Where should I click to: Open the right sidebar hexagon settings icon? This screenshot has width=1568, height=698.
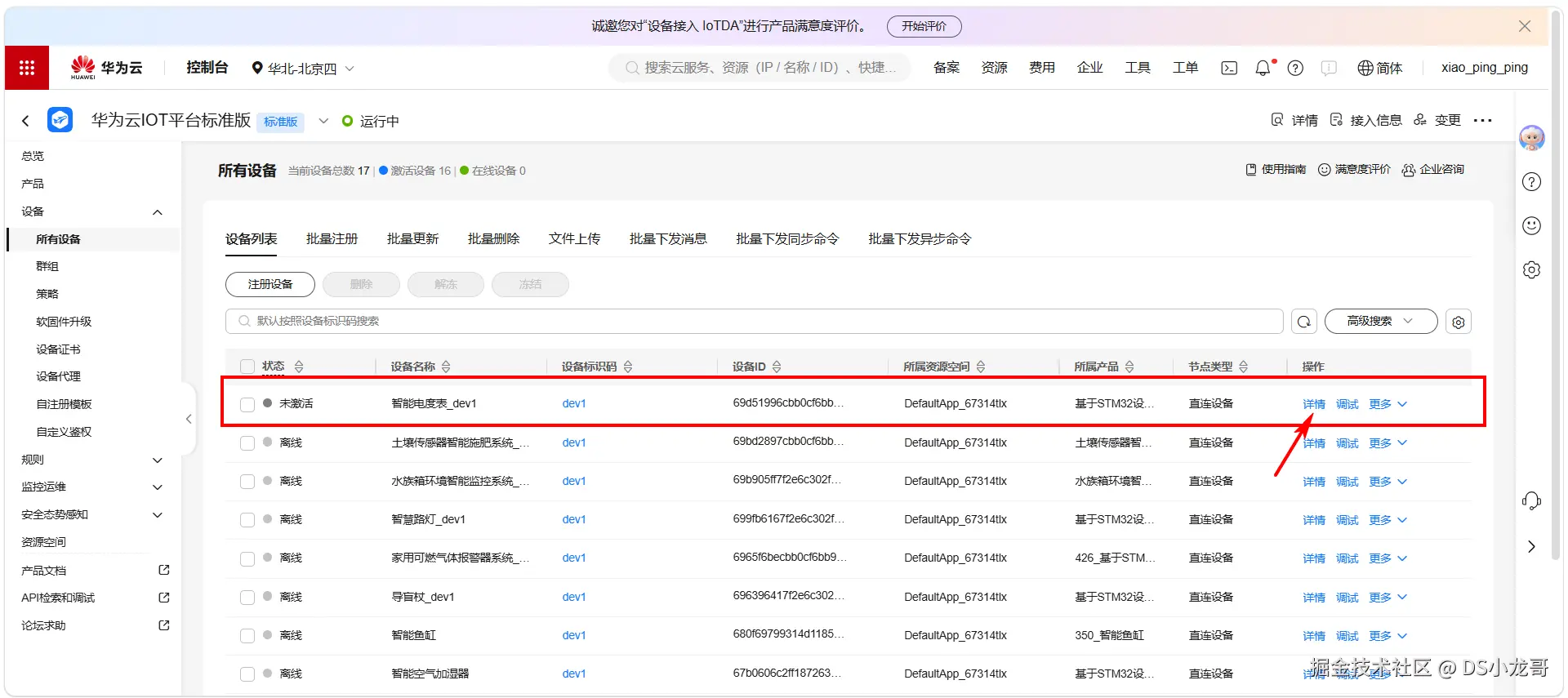1531,269
